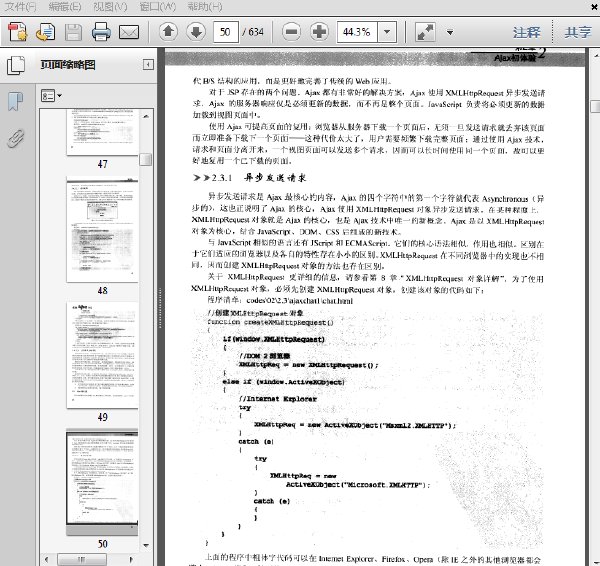This screenshot has height=566, width=600.
Task: Click the page number field showing 50
Action: click(x=225, y=32)
